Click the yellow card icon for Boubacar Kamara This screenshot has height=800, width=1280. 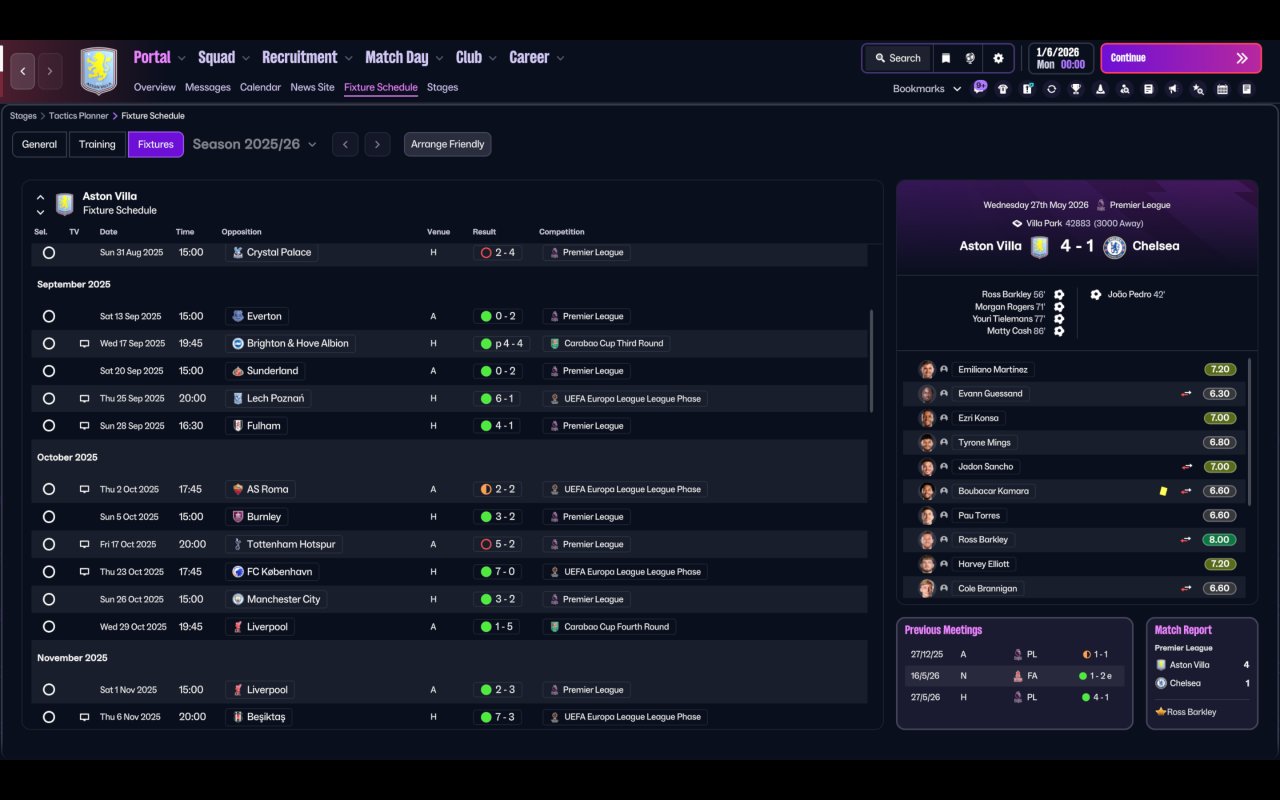click(x=1163, y=491)
